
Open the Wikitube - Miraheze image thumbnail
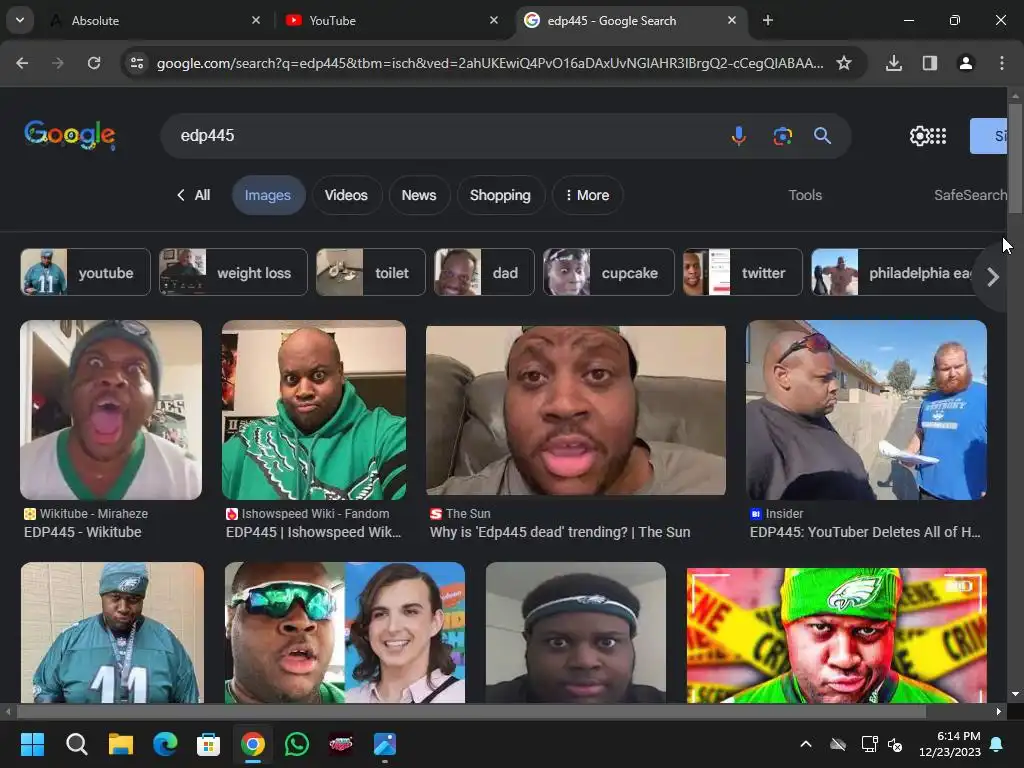(x=111, y=409)
